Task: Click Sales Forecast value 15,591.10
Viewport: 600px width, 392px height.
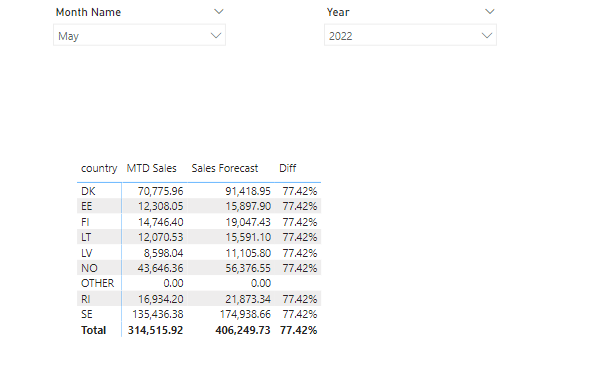Action: pos(248,237)
